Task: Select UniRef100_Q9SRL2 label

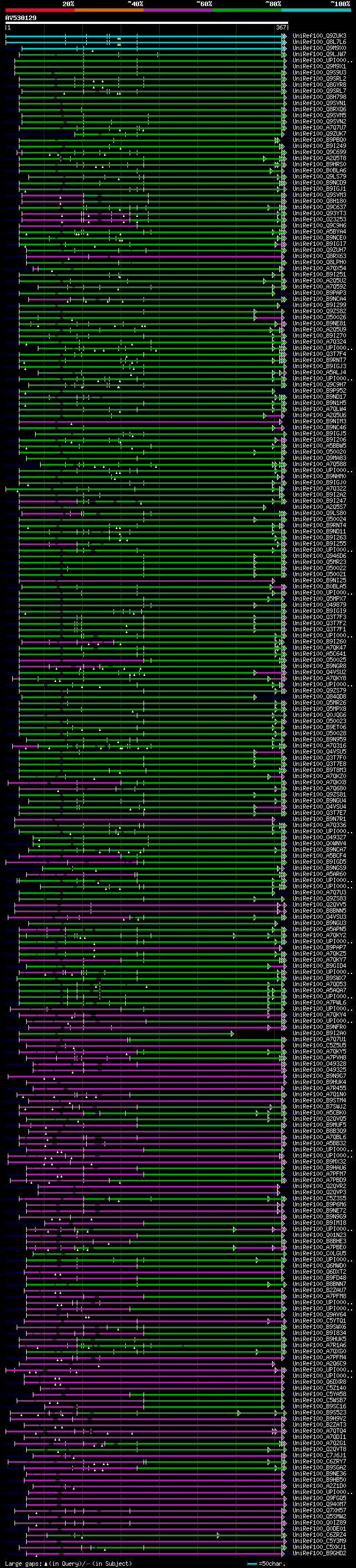Action: click(x=319, y=78)
